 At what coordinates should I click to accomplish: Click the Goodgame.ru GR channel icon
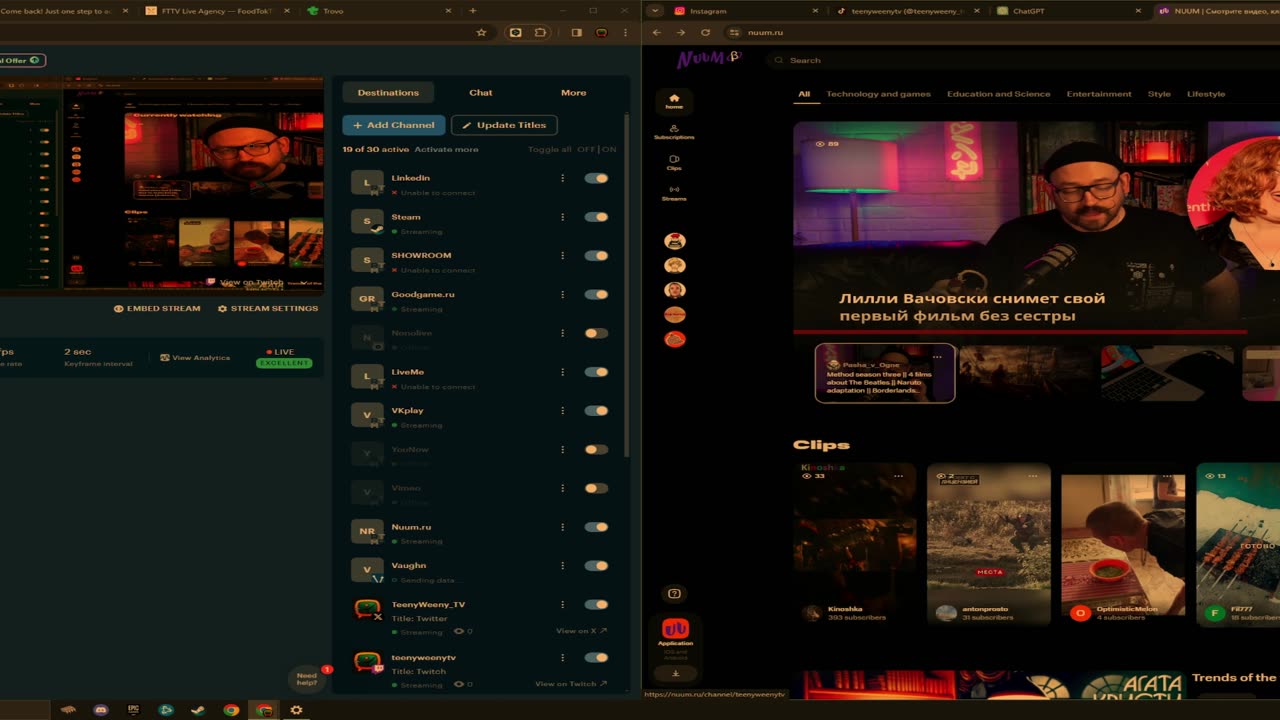367,299
